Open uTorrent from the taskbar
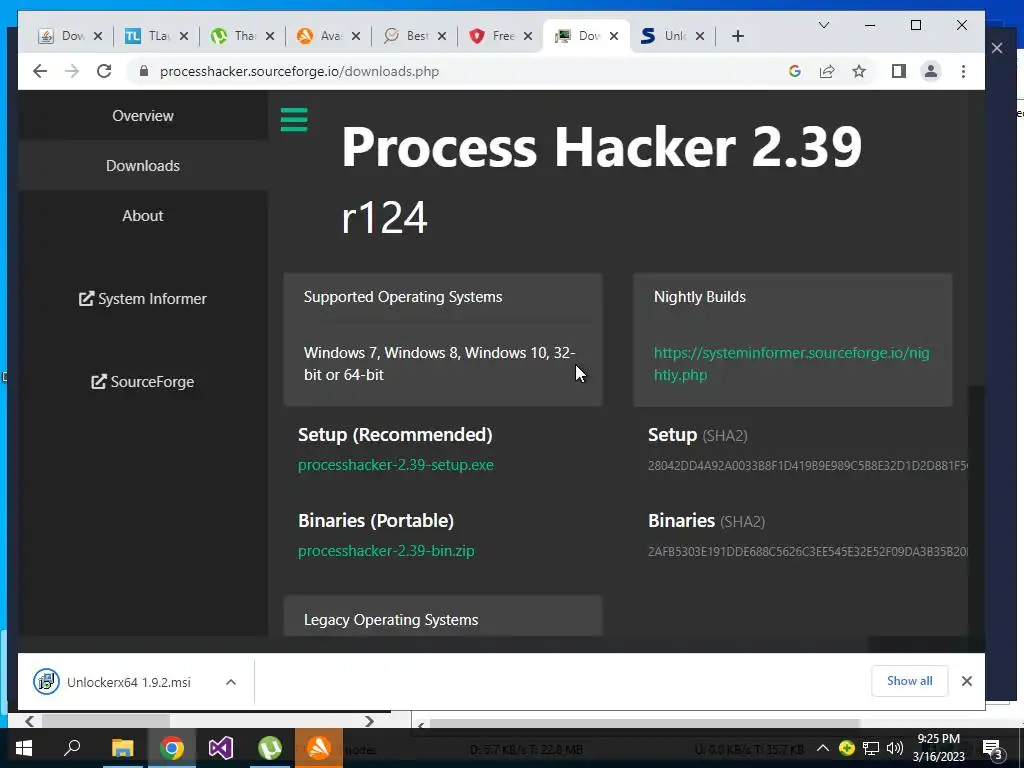The image size is (1024, 768). pos(270,748)
